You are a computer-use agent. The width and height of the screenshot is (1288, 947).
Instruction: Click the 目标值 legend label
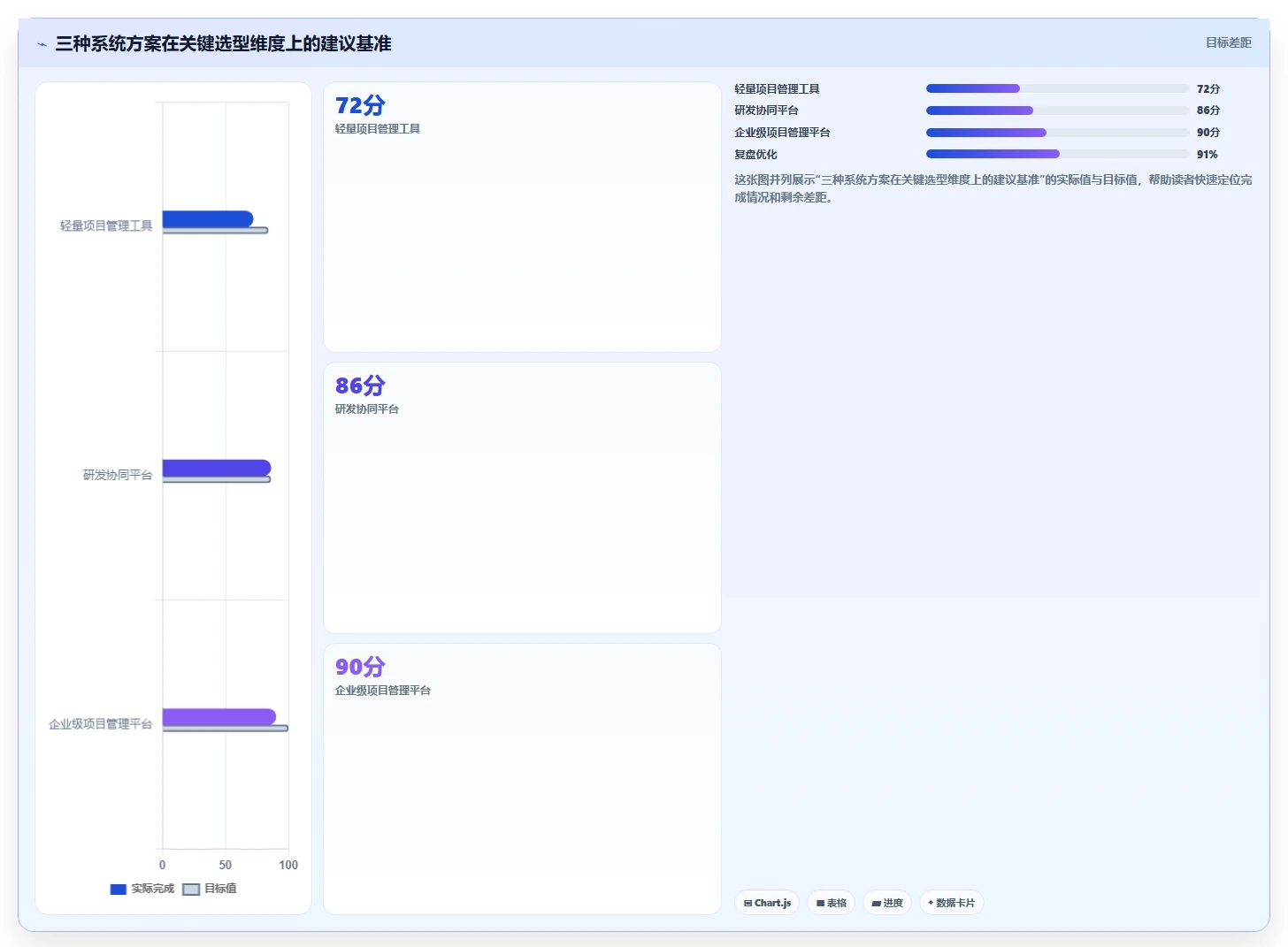[x=220, y=889]
